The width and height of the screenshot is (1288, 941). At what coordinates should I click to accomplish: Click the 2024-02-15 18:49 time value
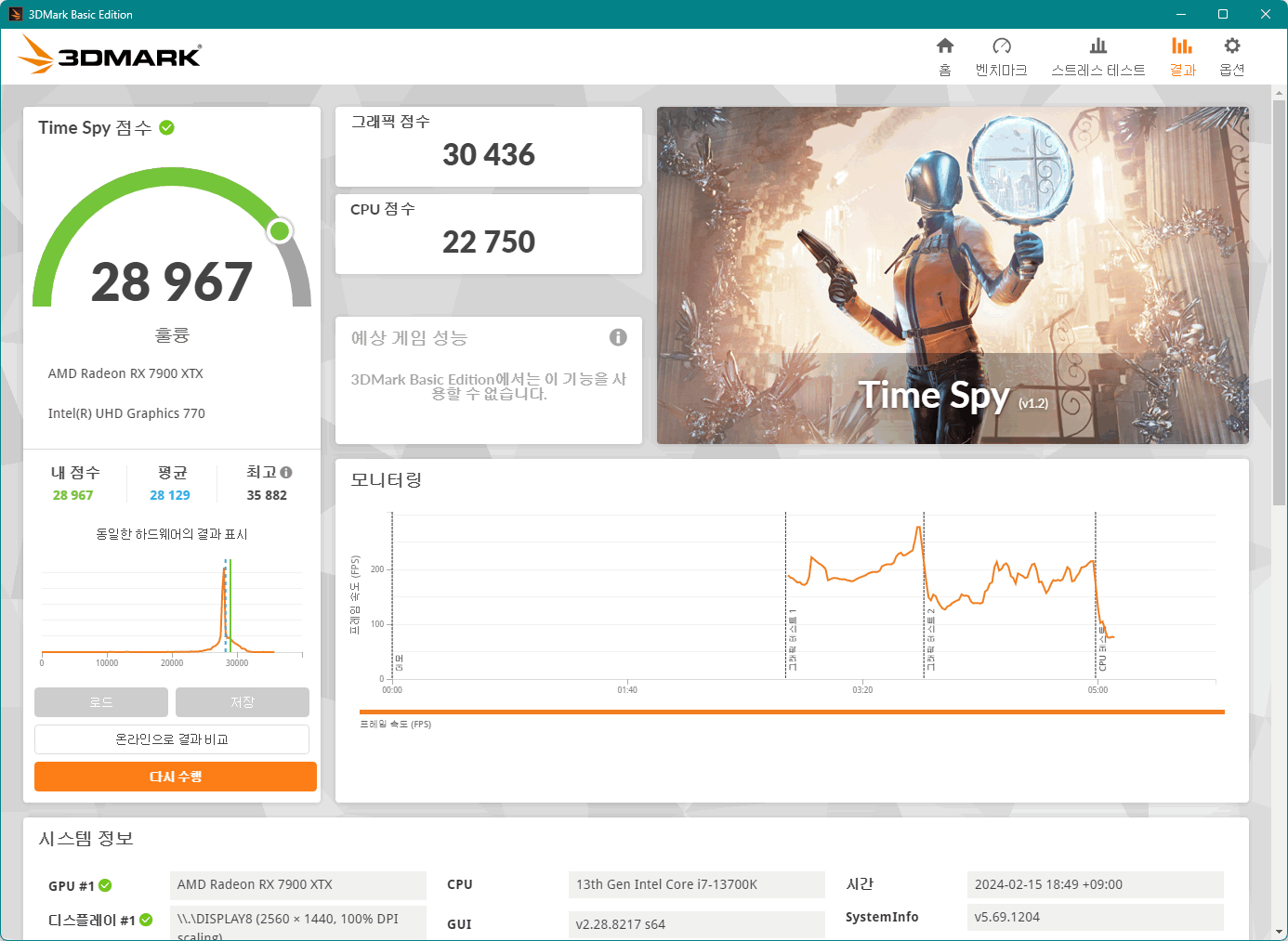tap(1096, 884)
